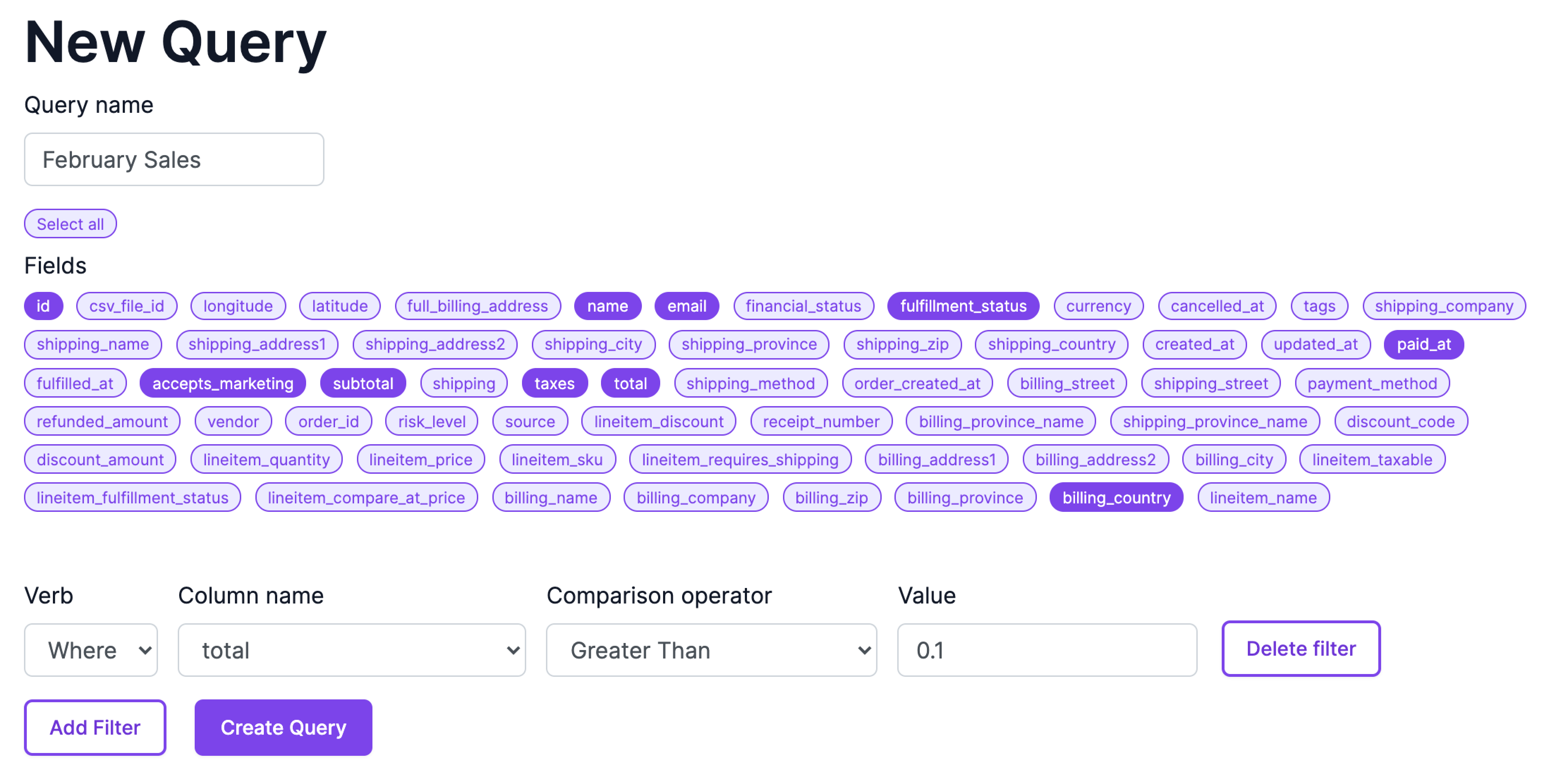Image resolution: width=1549 pixels, height=784 pixels.
Task: Open the Verb dropdown showing Where
Action: (x=91, y=650)
